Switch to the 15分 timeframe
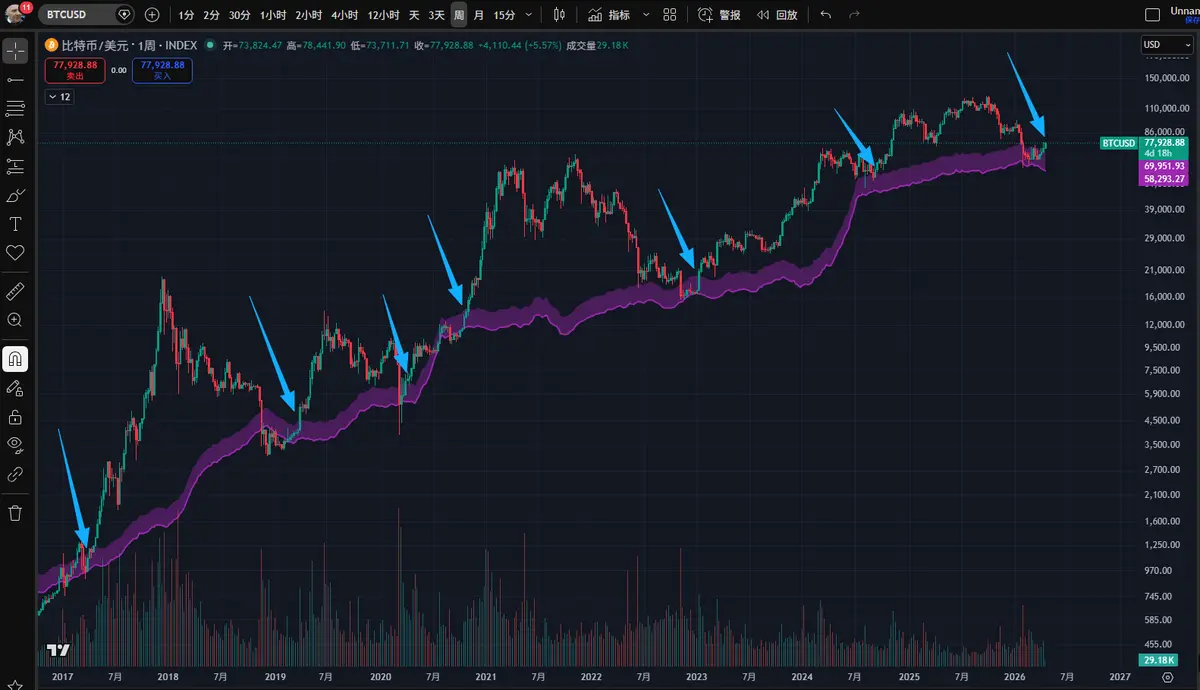1200x690 pixels. (x=504, y=15)
